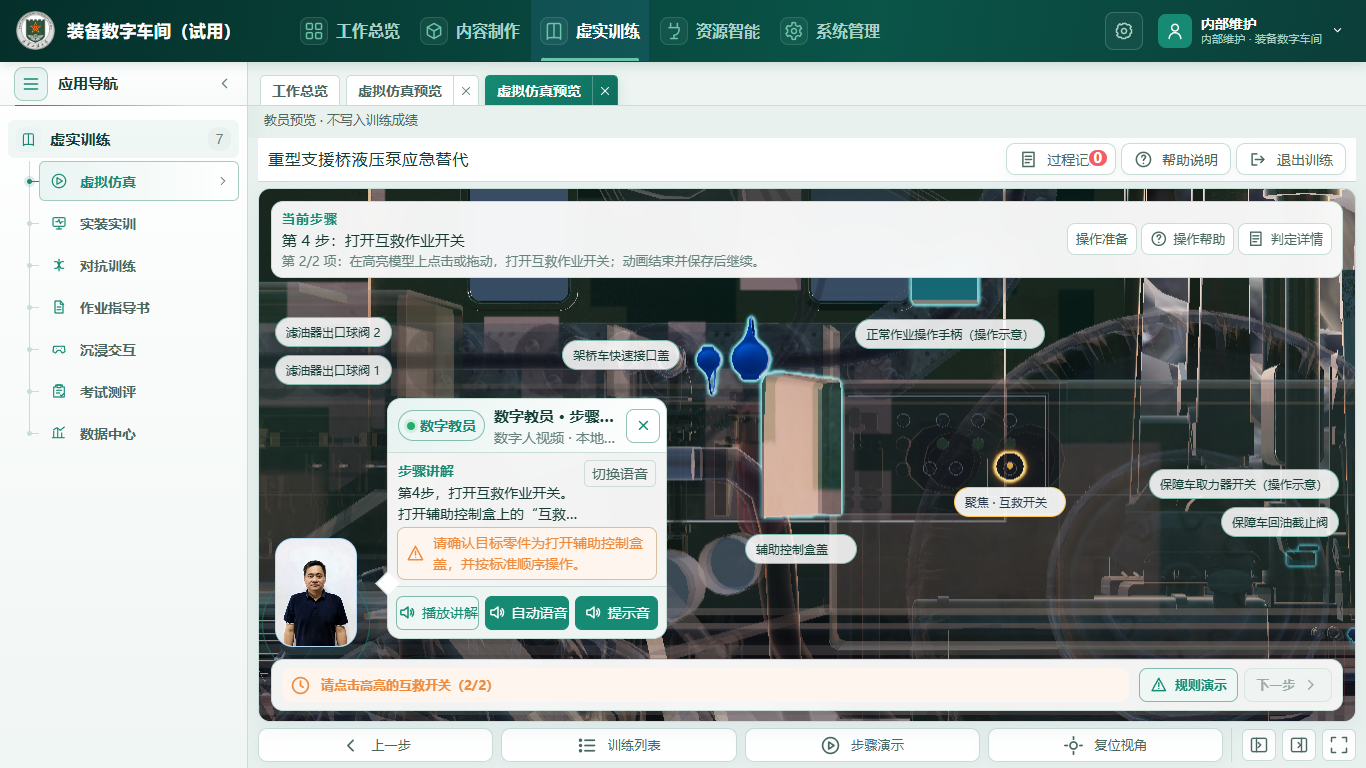The height and width of the screenshot is (768, 1366).
Task: Toggle the 提示音 sound button
Action: 617,613
